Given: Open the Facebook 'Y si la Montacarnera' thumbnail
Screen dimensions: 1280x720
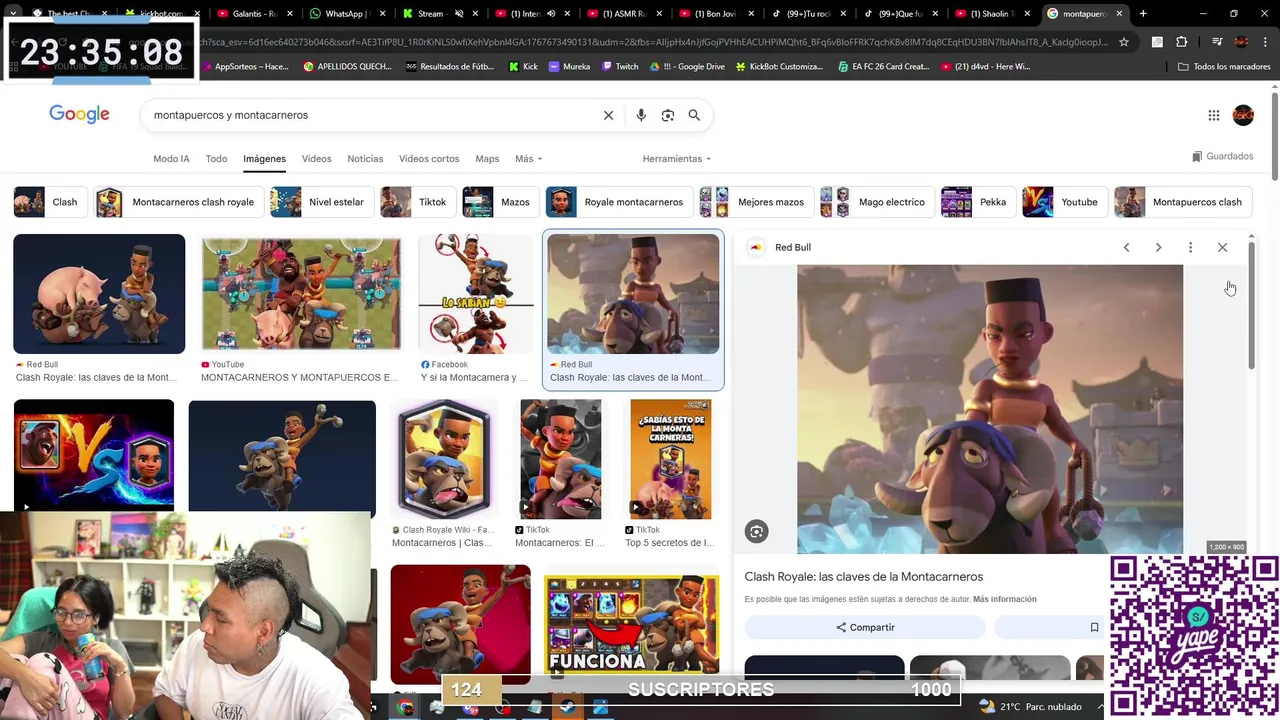Looking at the screenshot, I should click(476, 294).
